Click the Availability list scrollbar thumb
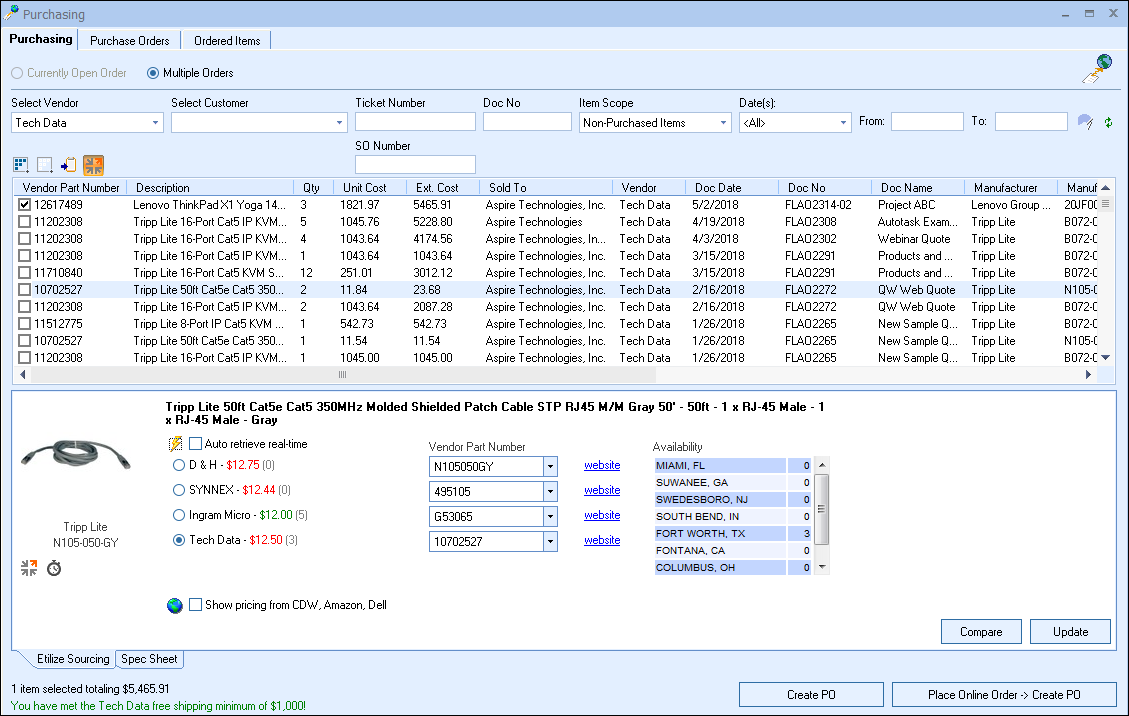The height and width of the screenshot is (716, 1129). (822, 509)
